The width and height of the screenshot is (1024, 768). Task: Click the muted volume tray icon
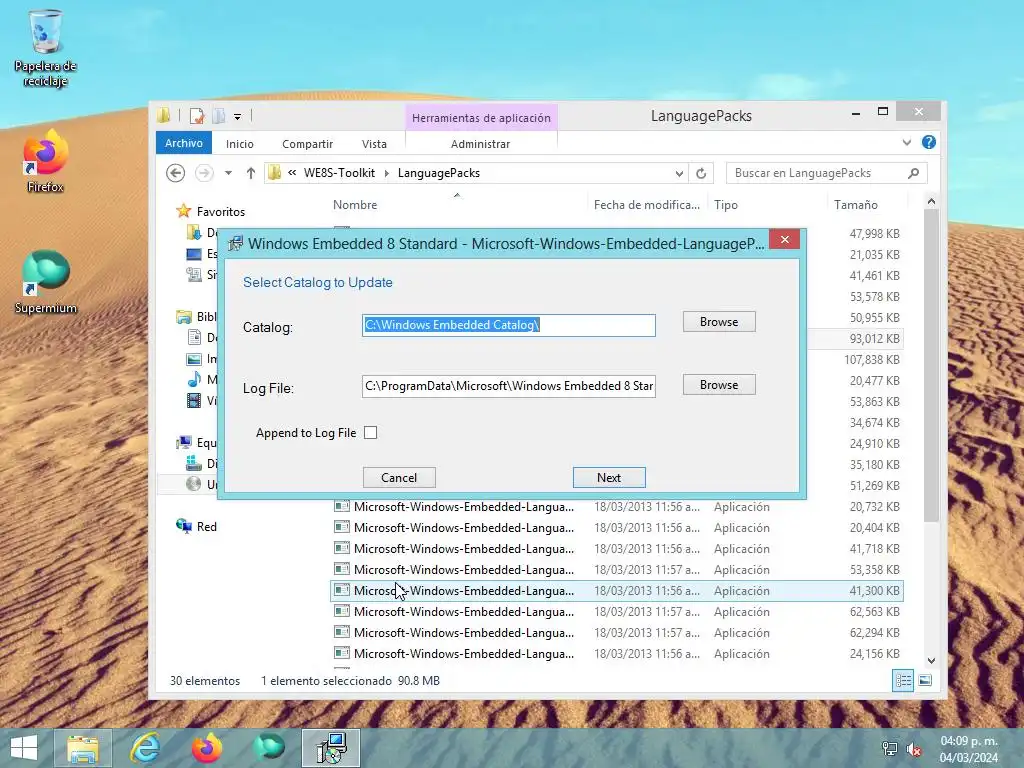point(914,749)
